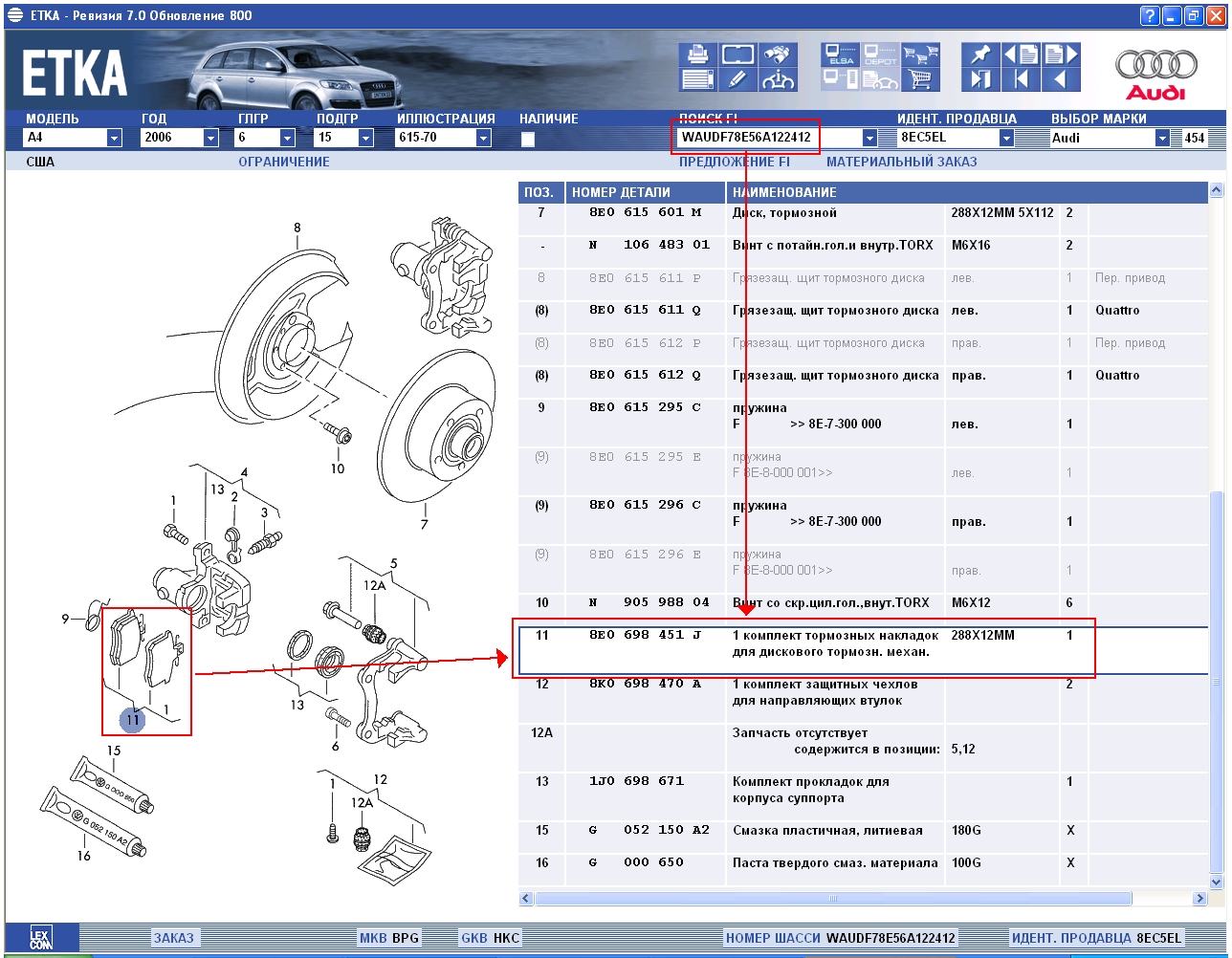Image resolution: width=1232 pixels, height=958 pixels.
Task: Expand the ГЛГР dropdown showing 6
Action: tap(266, 138)
